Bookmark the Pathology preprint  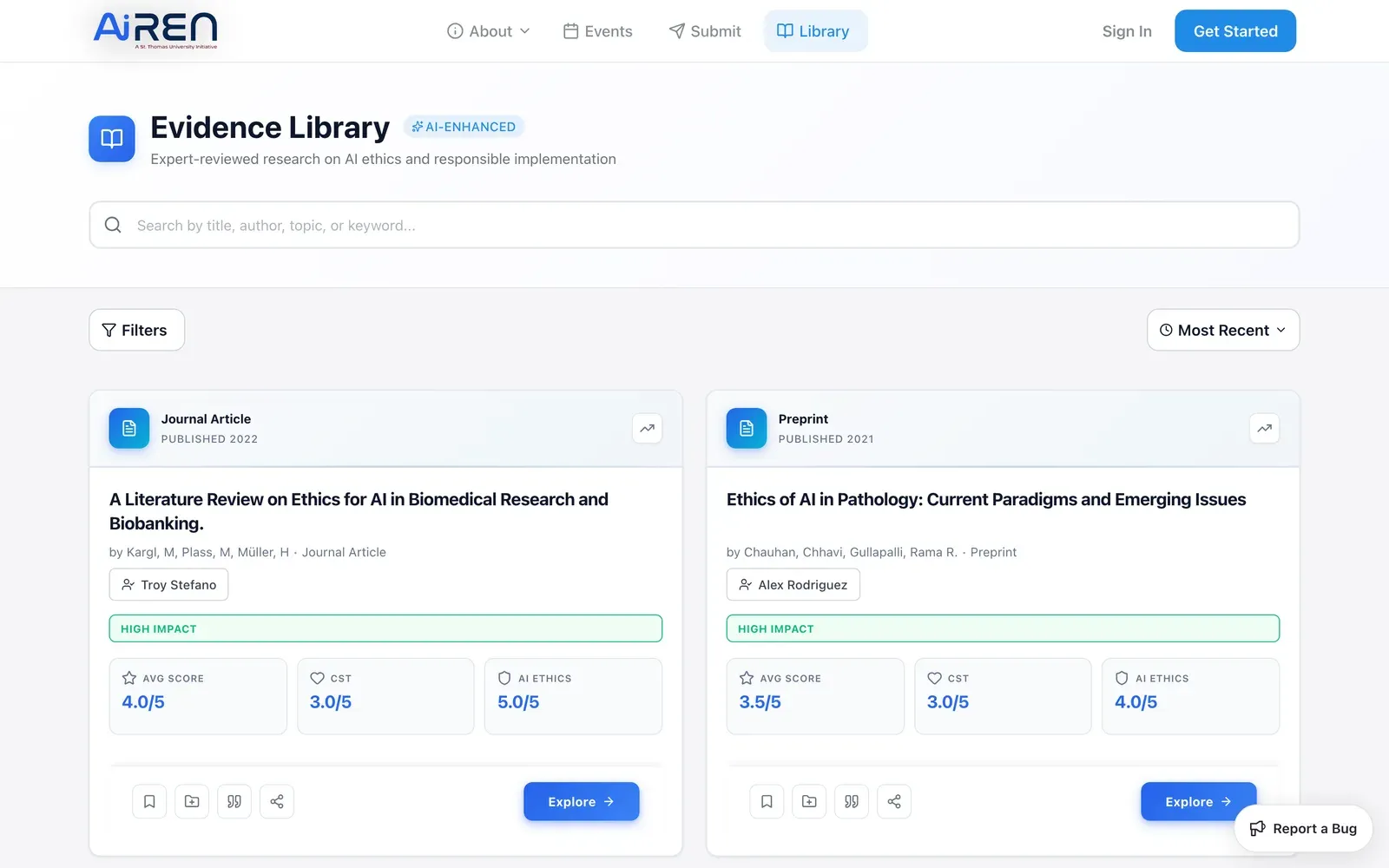point(767,801)
